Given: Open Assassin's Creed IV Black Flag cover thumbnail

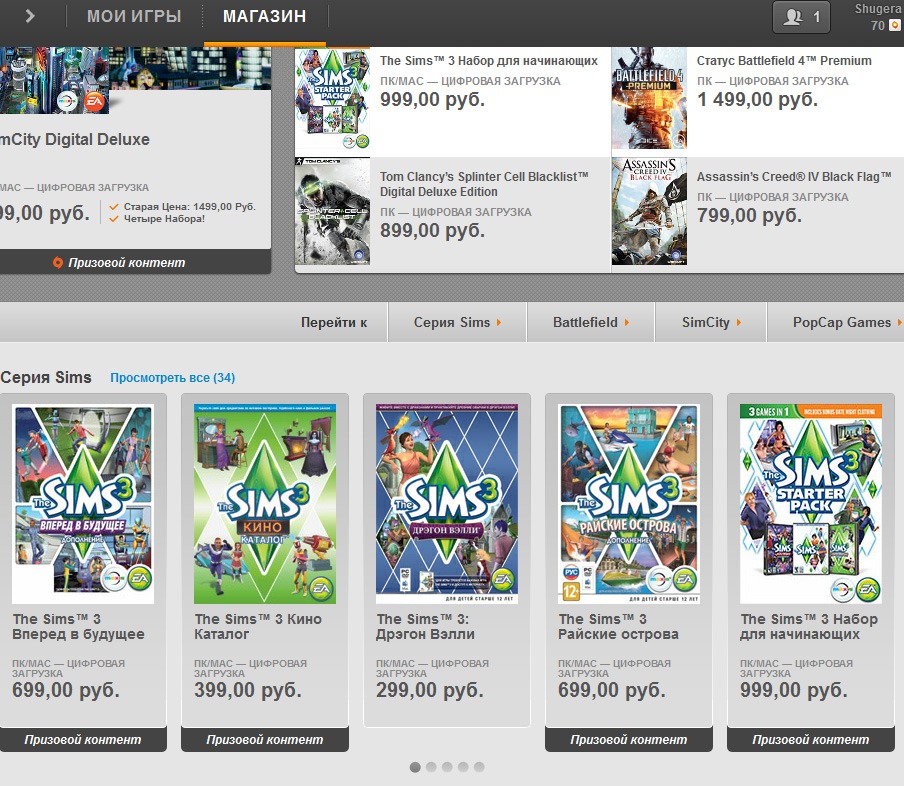Looking at the screenshot, I should tap(649, 211).
